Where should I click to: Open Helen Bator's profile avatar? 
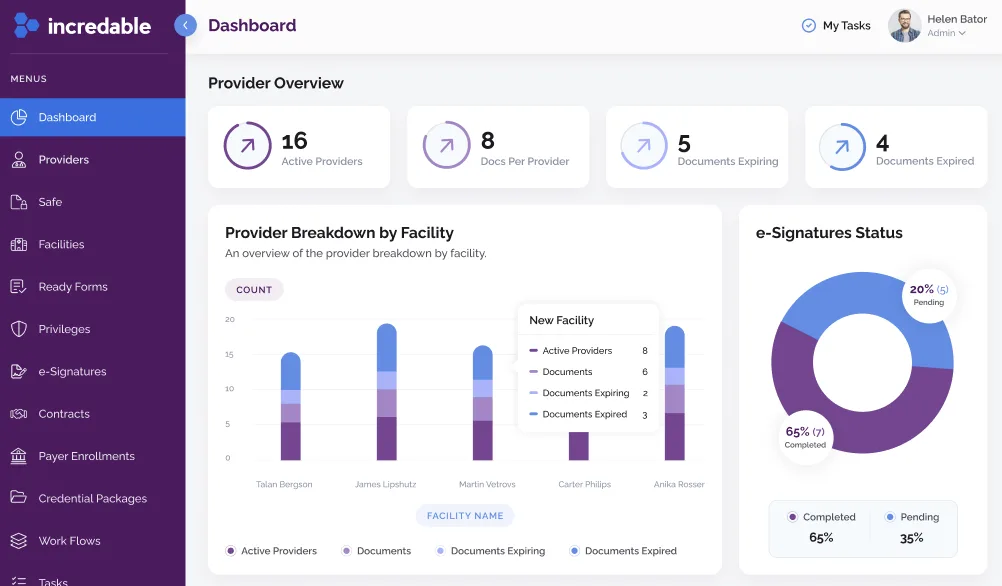(904, 26)
